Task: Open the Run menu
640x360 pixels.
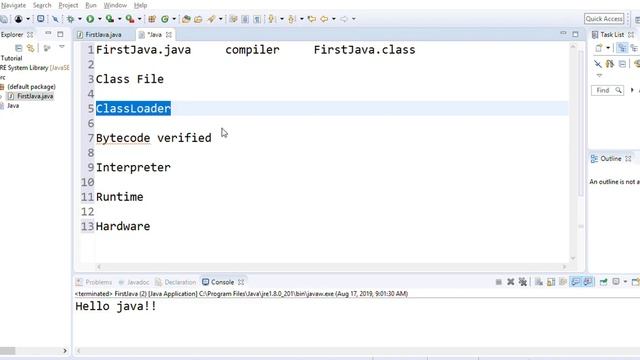Action: point(91,5)
